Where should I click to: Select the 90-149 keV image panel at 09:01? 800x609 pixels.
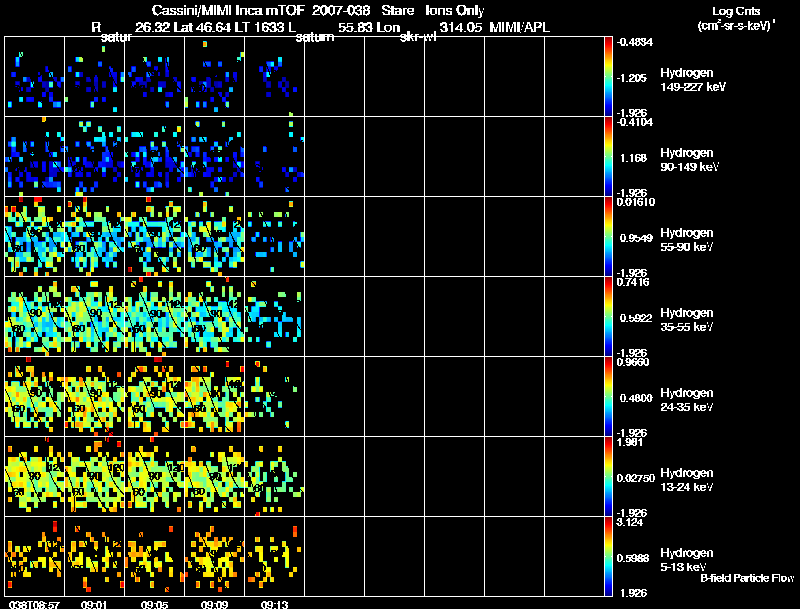point(94,157)
